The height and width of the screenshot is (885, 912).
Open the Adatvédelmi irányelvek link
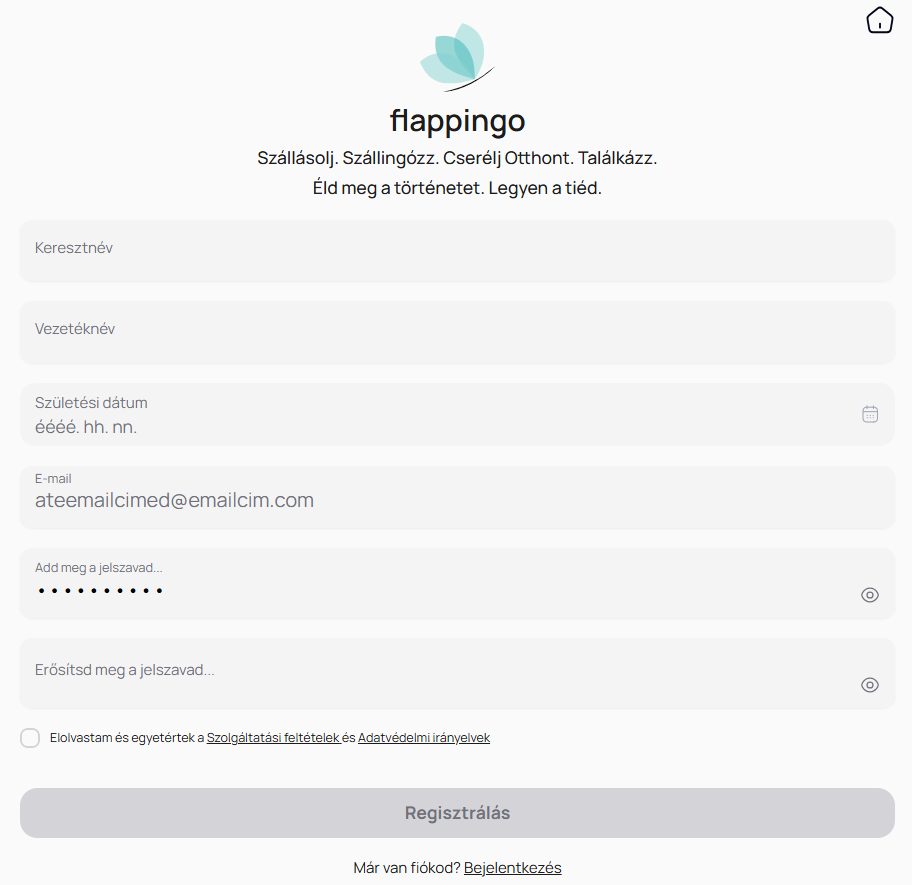tap(424, 738)
